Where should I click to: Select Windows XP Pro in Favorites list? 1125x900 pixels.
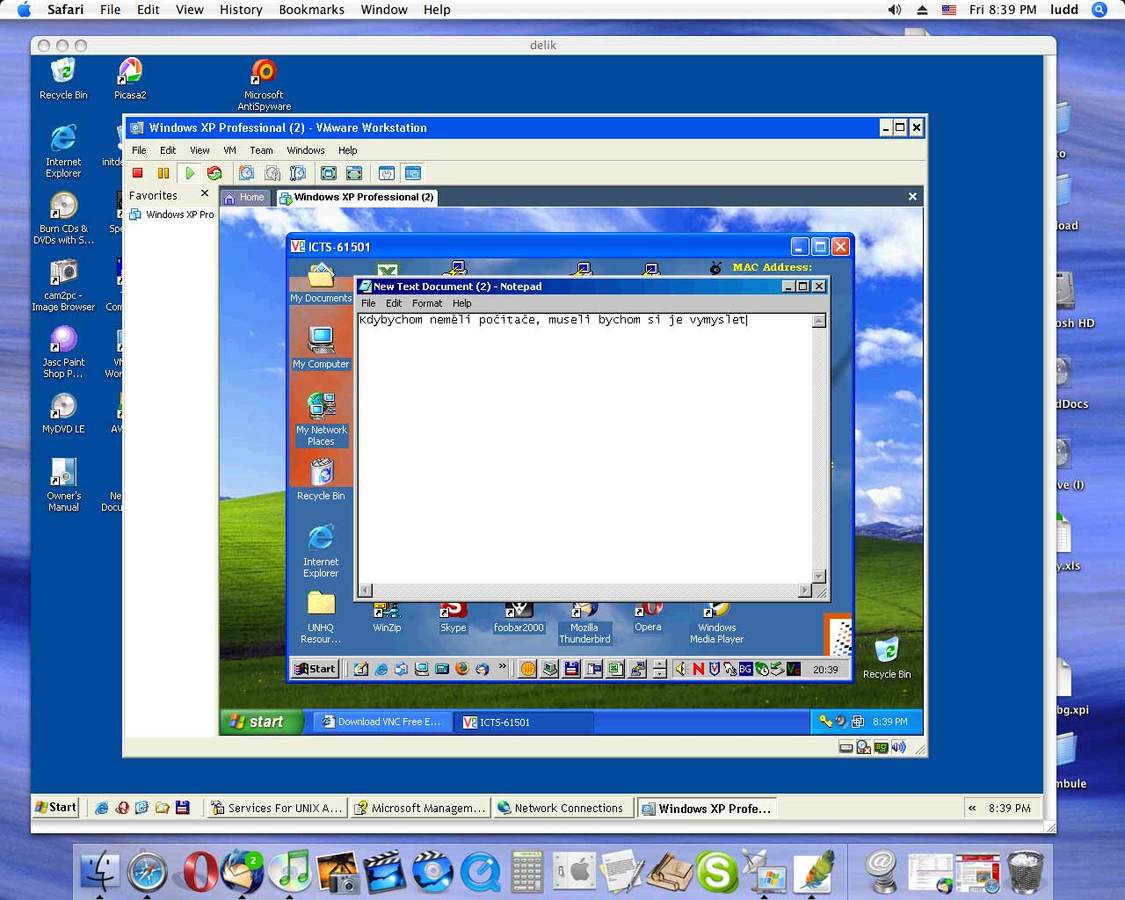172,215
